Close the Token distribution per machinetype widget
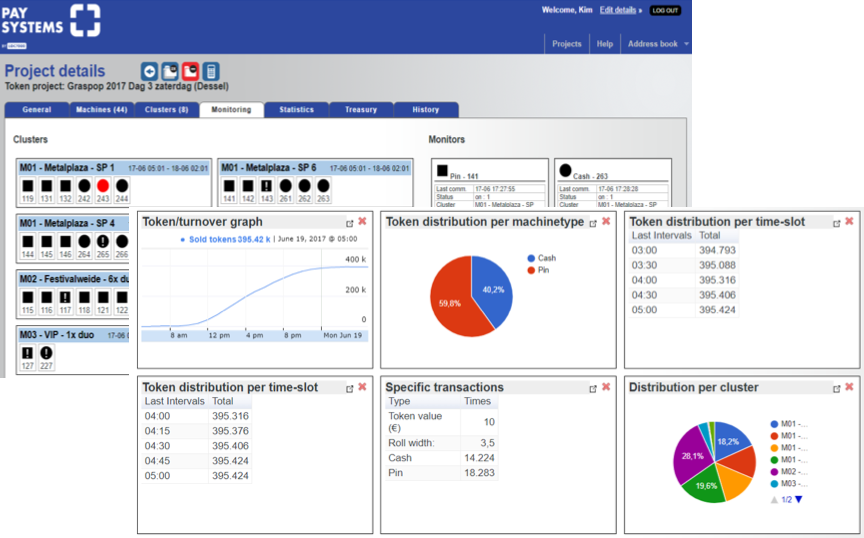 click(605, 221)
